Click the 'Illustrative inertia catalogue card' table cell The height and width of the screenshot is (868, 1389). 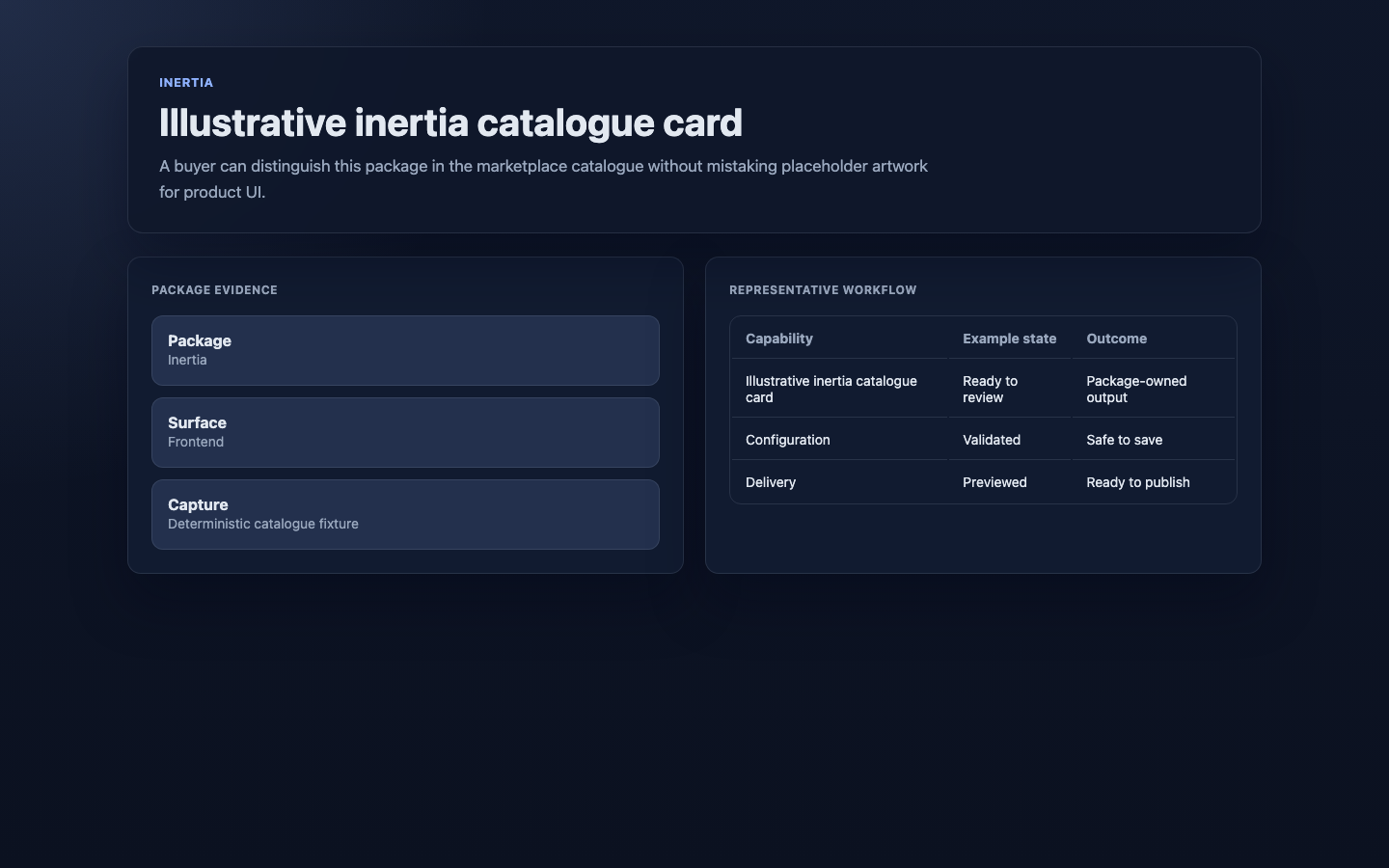click(838, 389)
